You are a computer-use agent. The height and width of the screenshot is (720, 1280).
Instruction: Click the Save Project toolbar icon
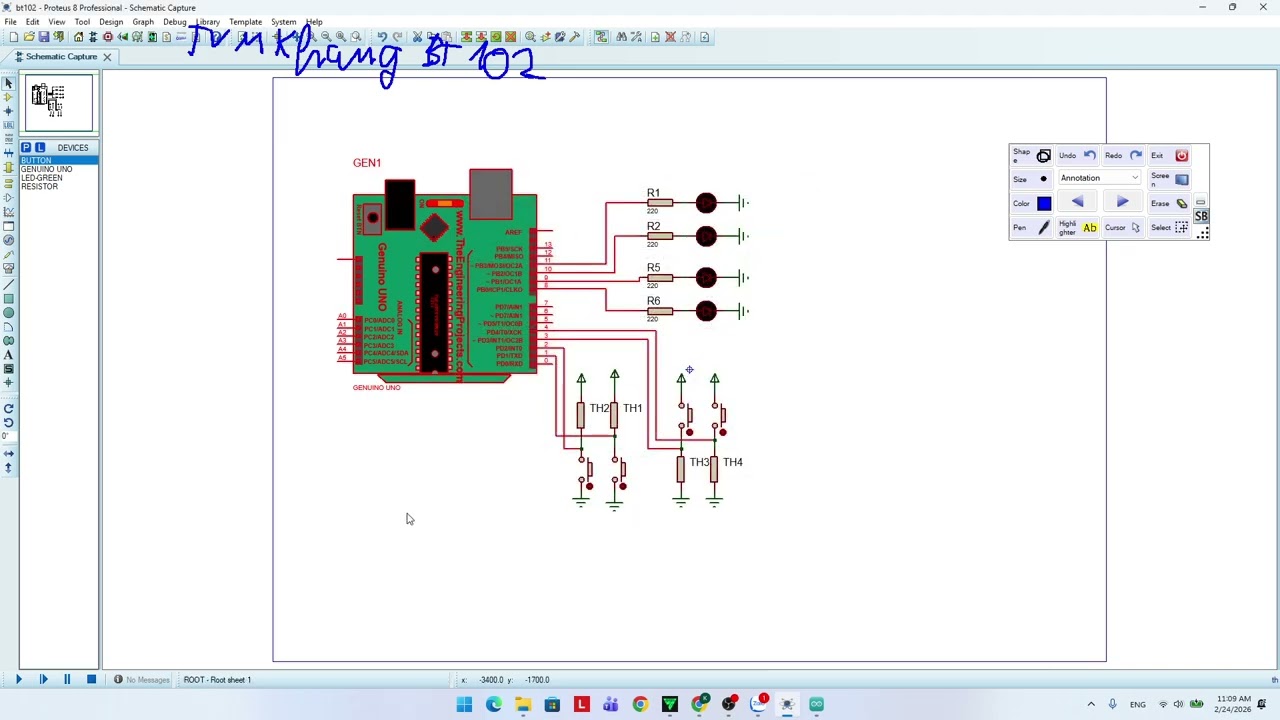[43, 37]
